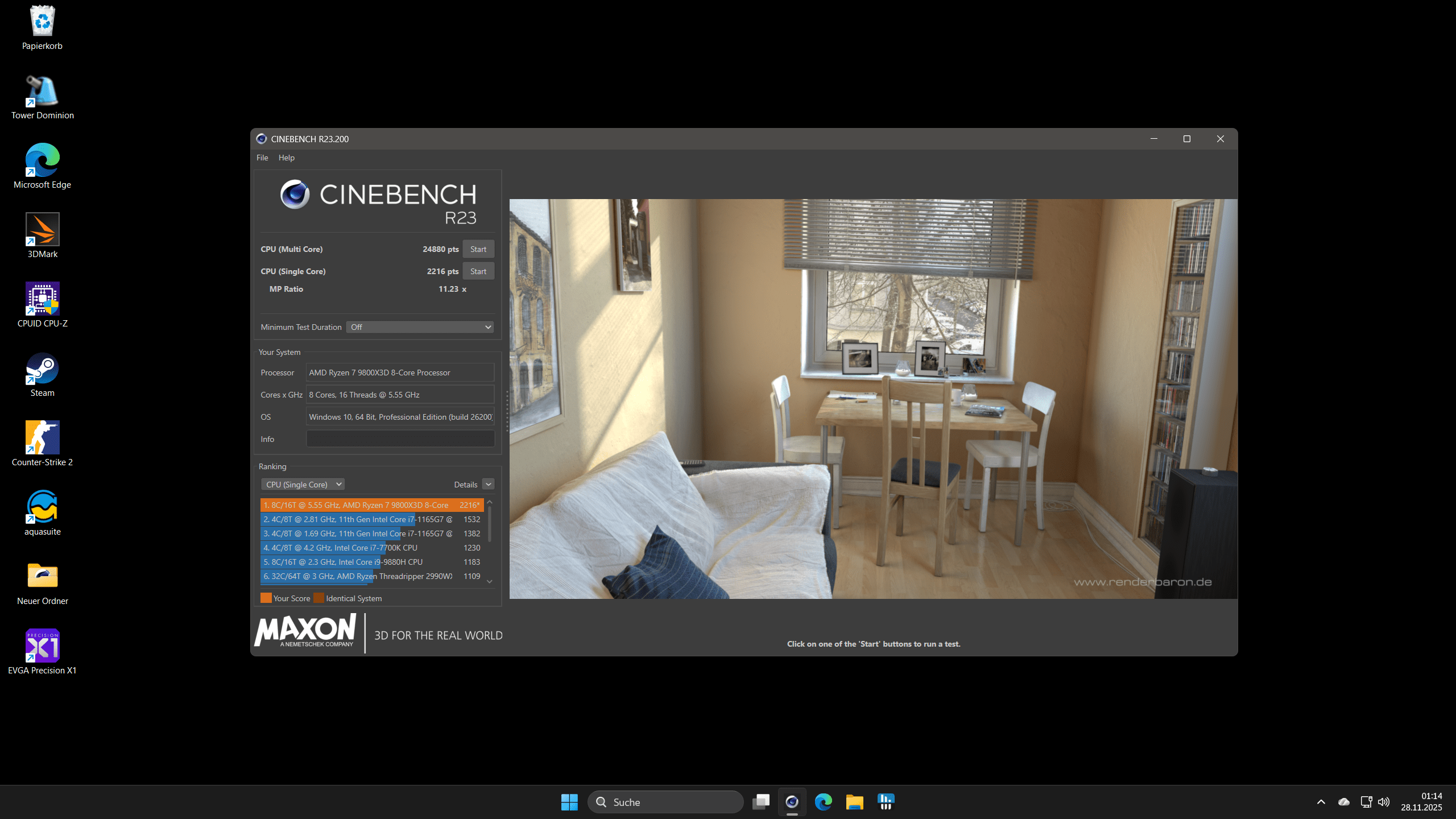Open the Help menu

point(286,158)
